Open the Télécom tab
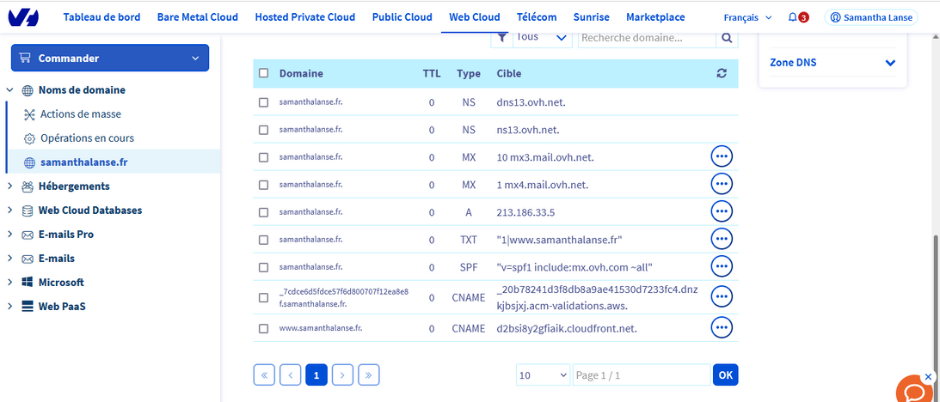940x402 pixels. tap(537, 17)
